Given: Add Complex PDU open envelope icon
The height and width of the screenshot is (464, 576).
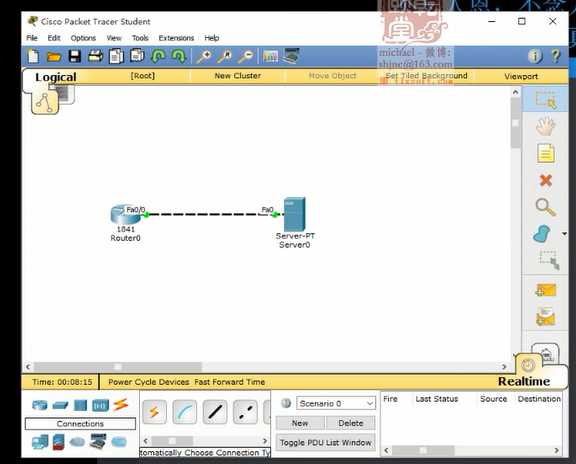Looking at the screenshot, I should coord(546,317).
